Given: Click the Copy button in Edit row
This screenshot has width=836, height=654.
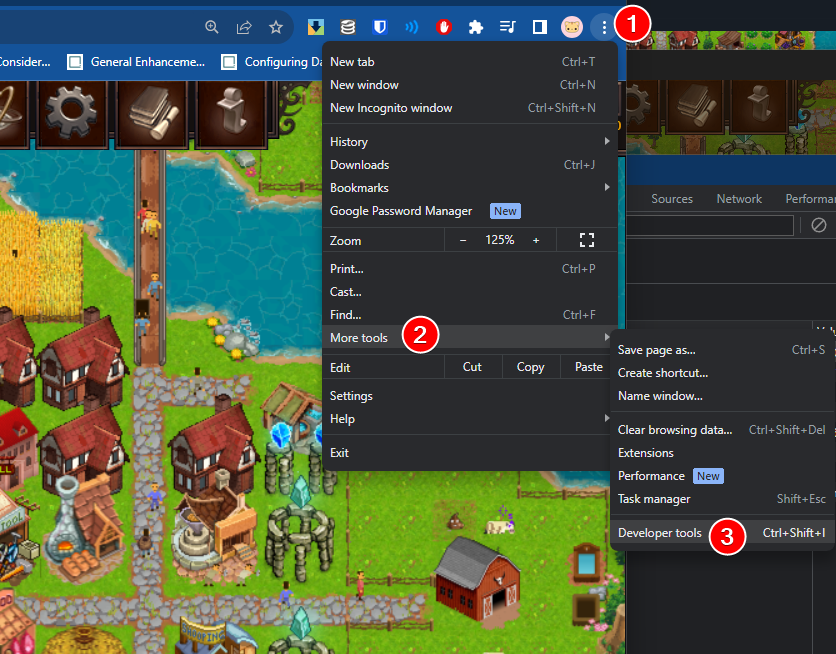Looking at the screenshot, I should point(530,367).
